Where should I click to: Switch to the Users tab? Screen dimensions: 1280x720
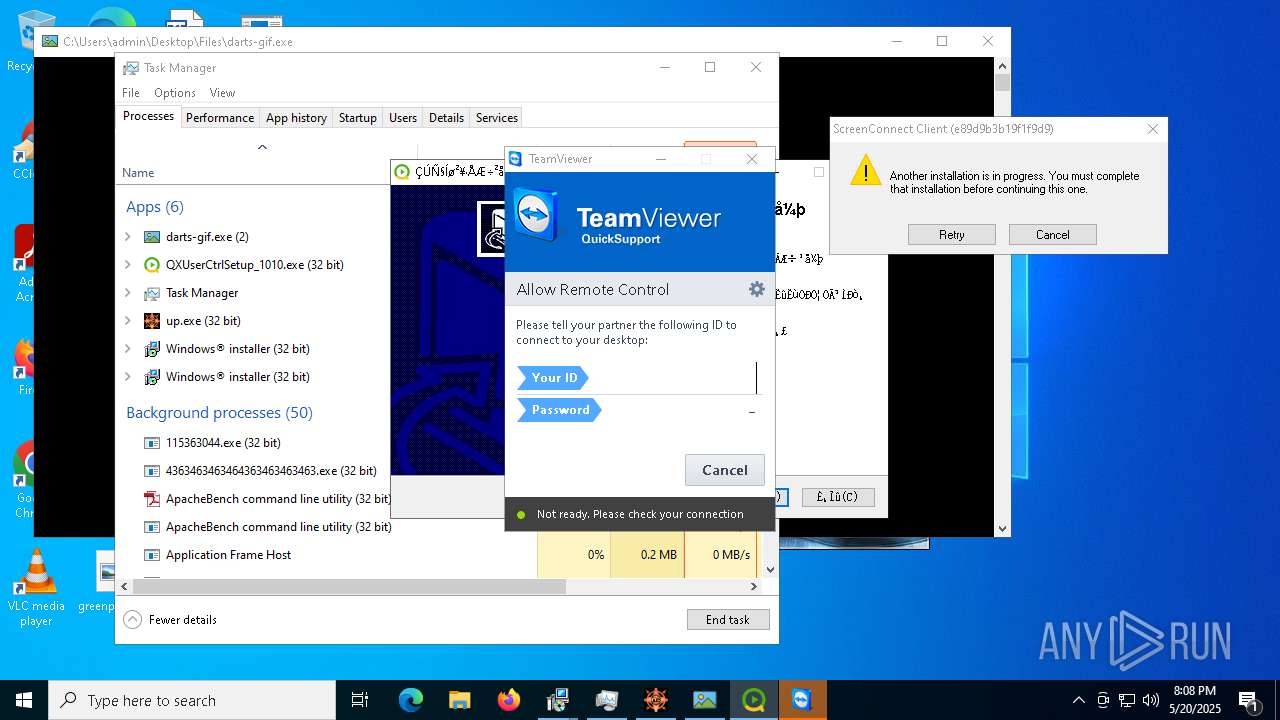coord(403,117)
